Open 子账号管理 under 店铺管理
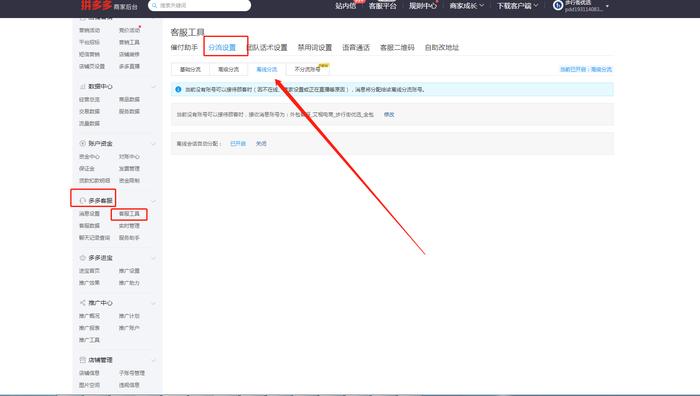700x396 pixels. coord(132,373)
